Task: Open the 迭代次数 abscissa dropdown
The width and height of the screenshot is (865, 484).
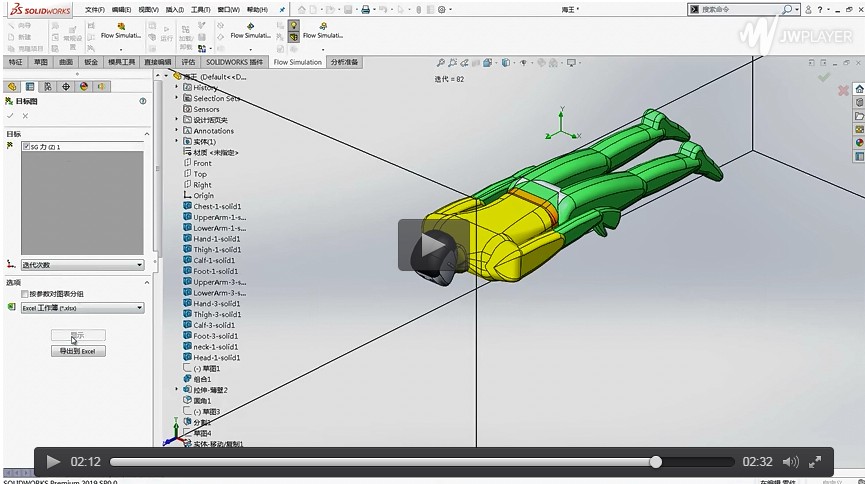Action: (82, 265)
